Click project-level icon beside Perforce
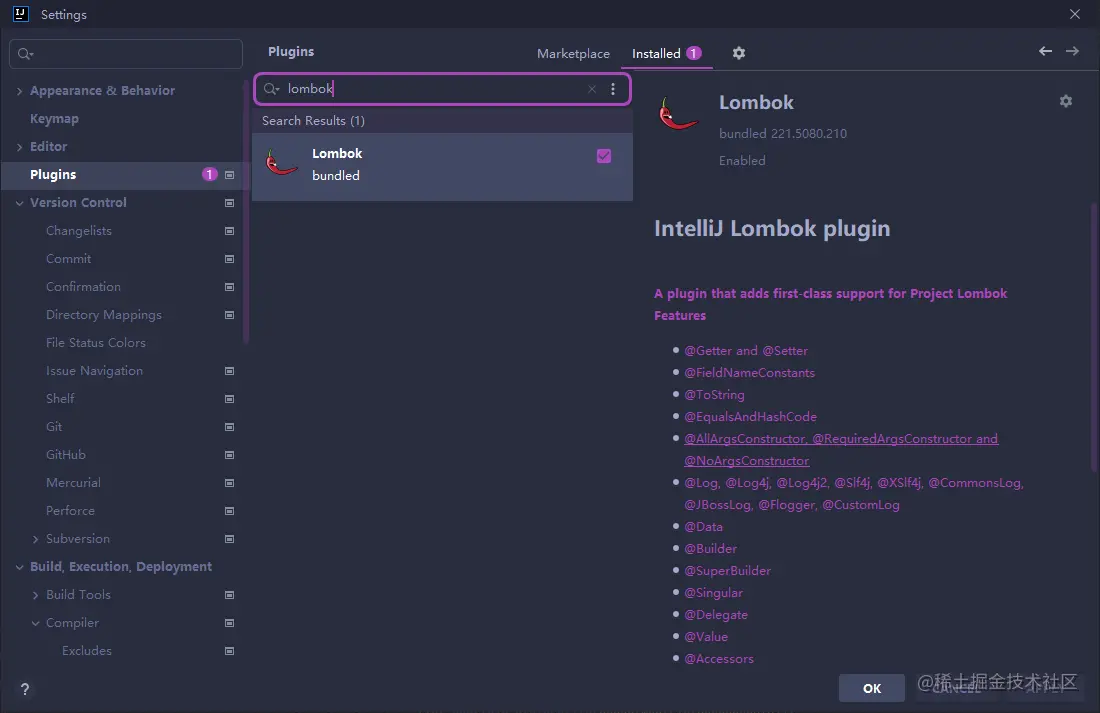 pos(229,511)
